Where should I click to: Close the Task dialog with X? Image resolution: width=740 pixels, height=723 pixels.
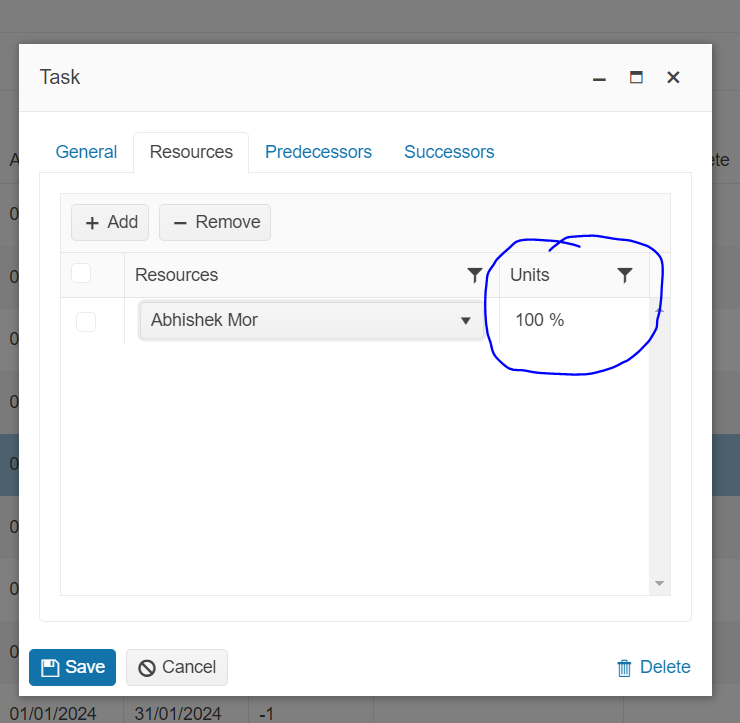click(673, 77)
